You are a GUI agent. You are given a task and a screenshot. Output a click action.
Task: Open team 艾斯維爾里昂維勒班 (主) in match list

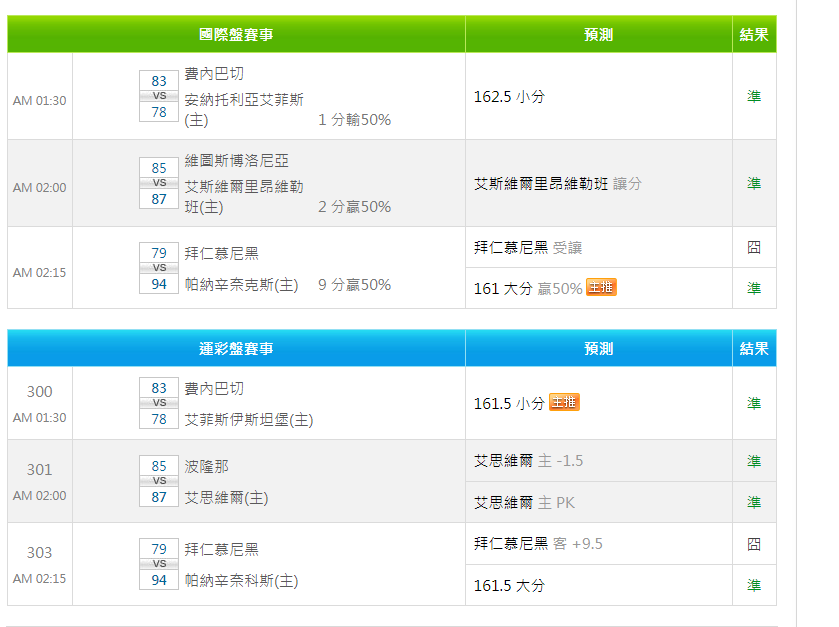tap(244, 197)
